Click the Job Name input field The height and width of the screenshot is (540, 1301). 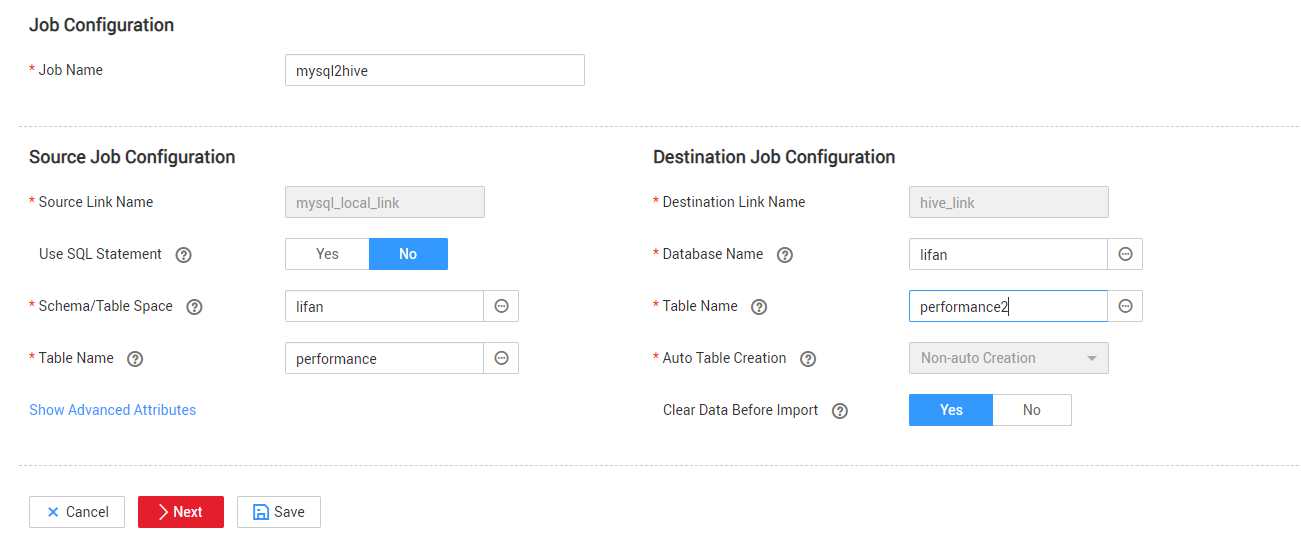coord(434,71)
